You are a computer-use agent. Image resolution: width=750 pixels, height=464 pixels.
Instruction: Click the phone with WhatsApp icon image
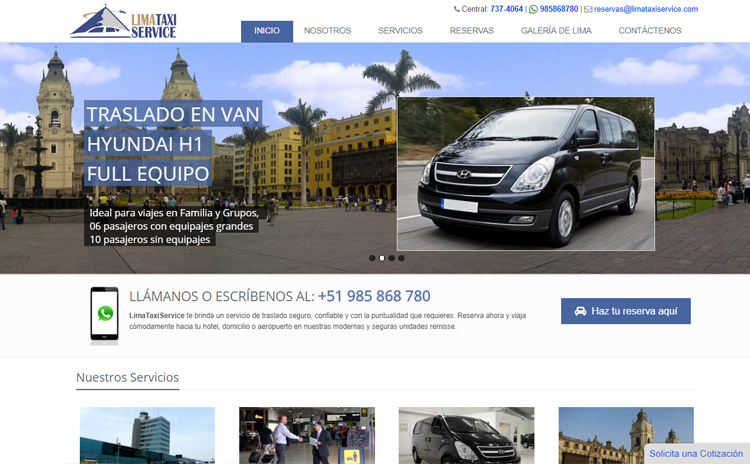(x=104, y=315)
